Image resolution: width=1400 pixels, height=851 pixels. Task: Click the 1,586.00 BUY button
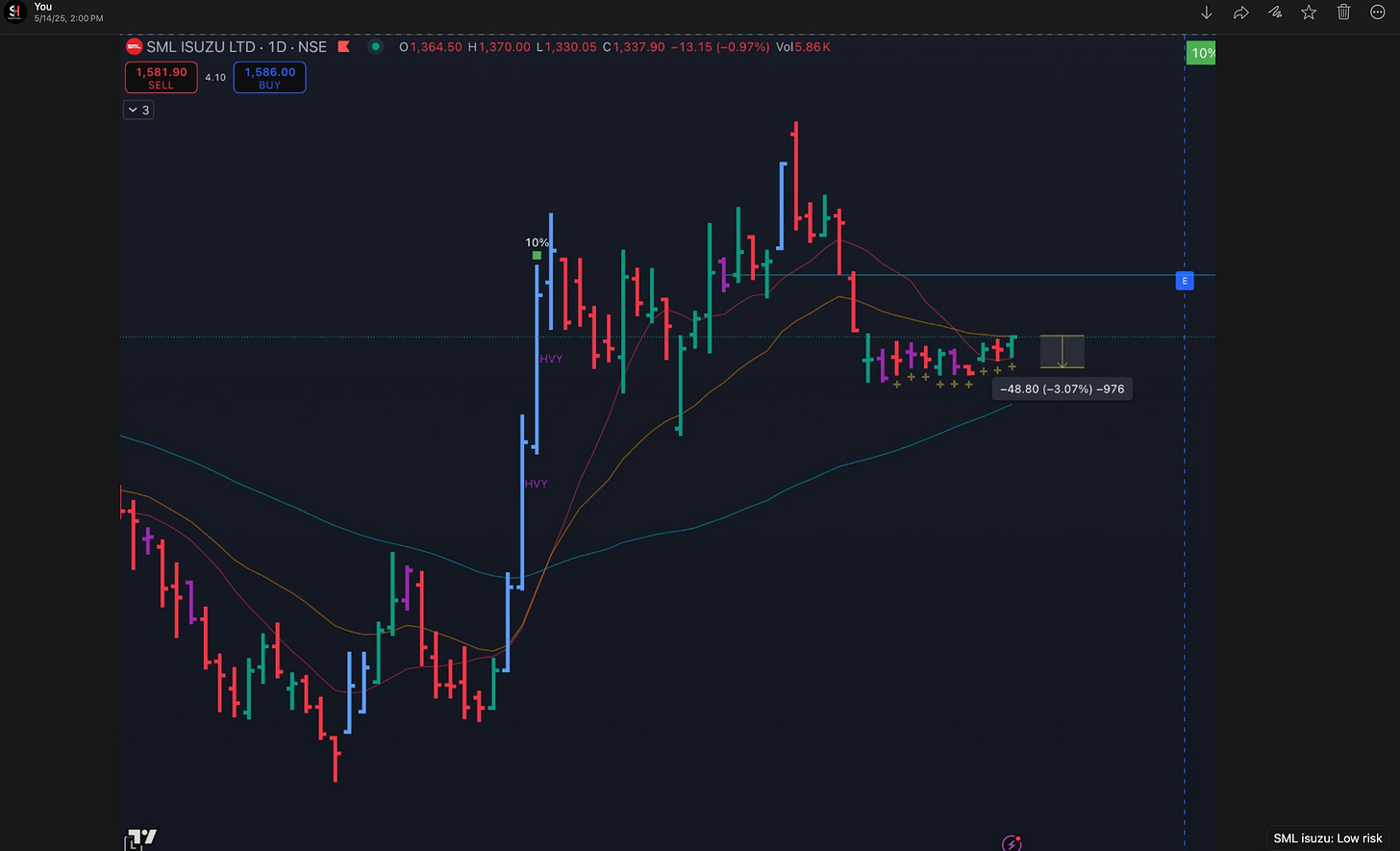269,78
